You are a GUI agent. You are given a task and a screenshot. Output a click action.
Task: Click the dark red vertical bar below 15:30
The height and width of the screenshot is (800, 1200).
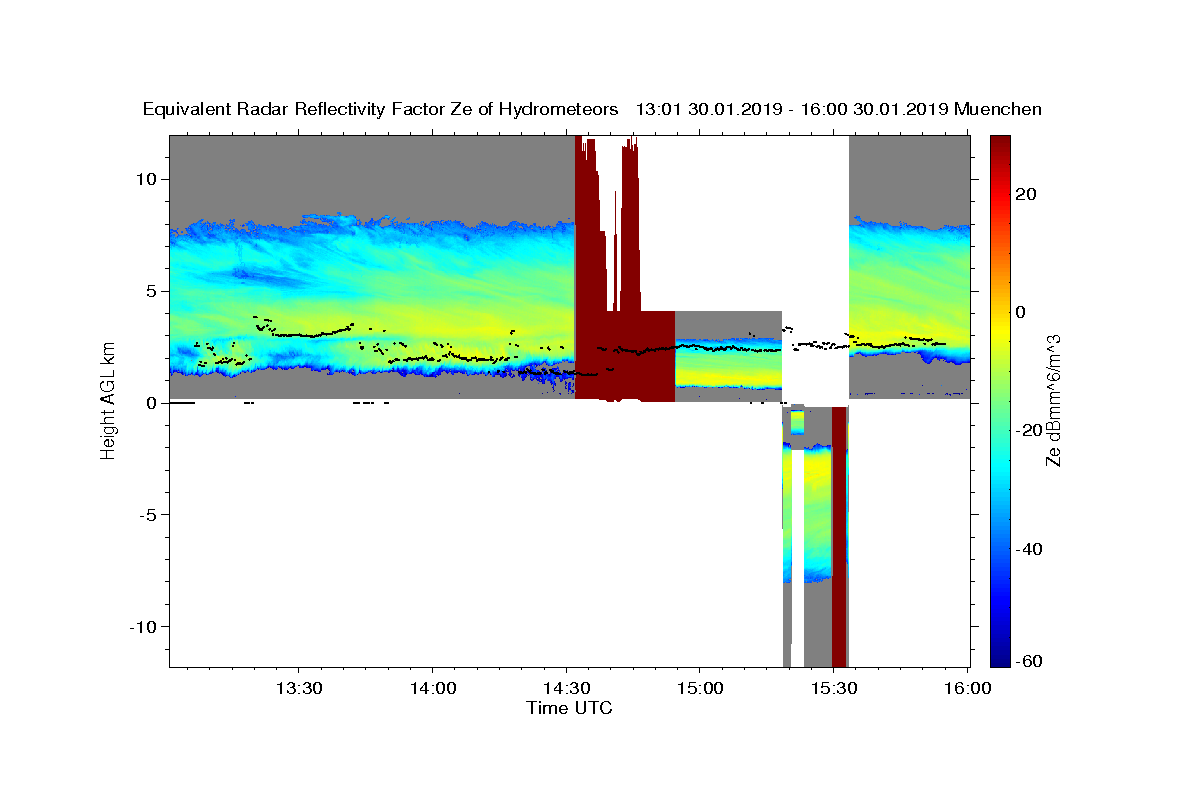click(x=839, y=536)
